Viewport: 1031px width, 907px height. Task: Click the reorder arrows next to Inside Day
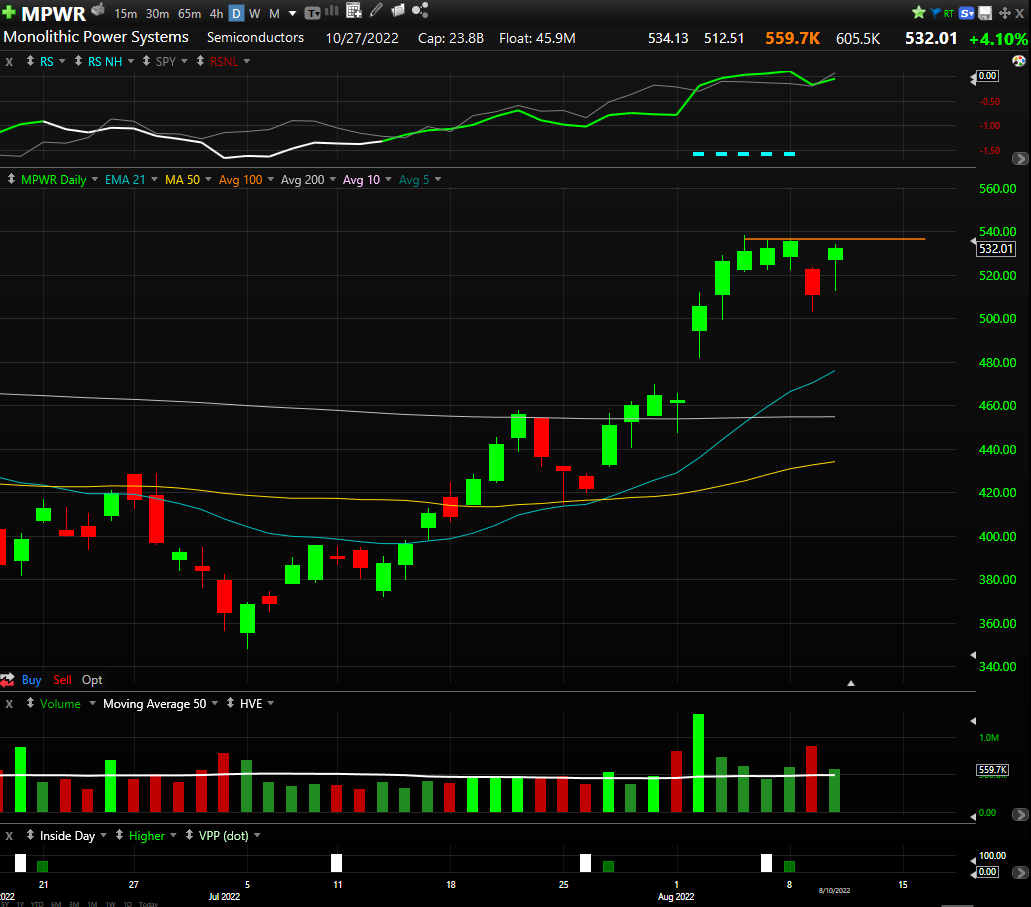(30, 835)
